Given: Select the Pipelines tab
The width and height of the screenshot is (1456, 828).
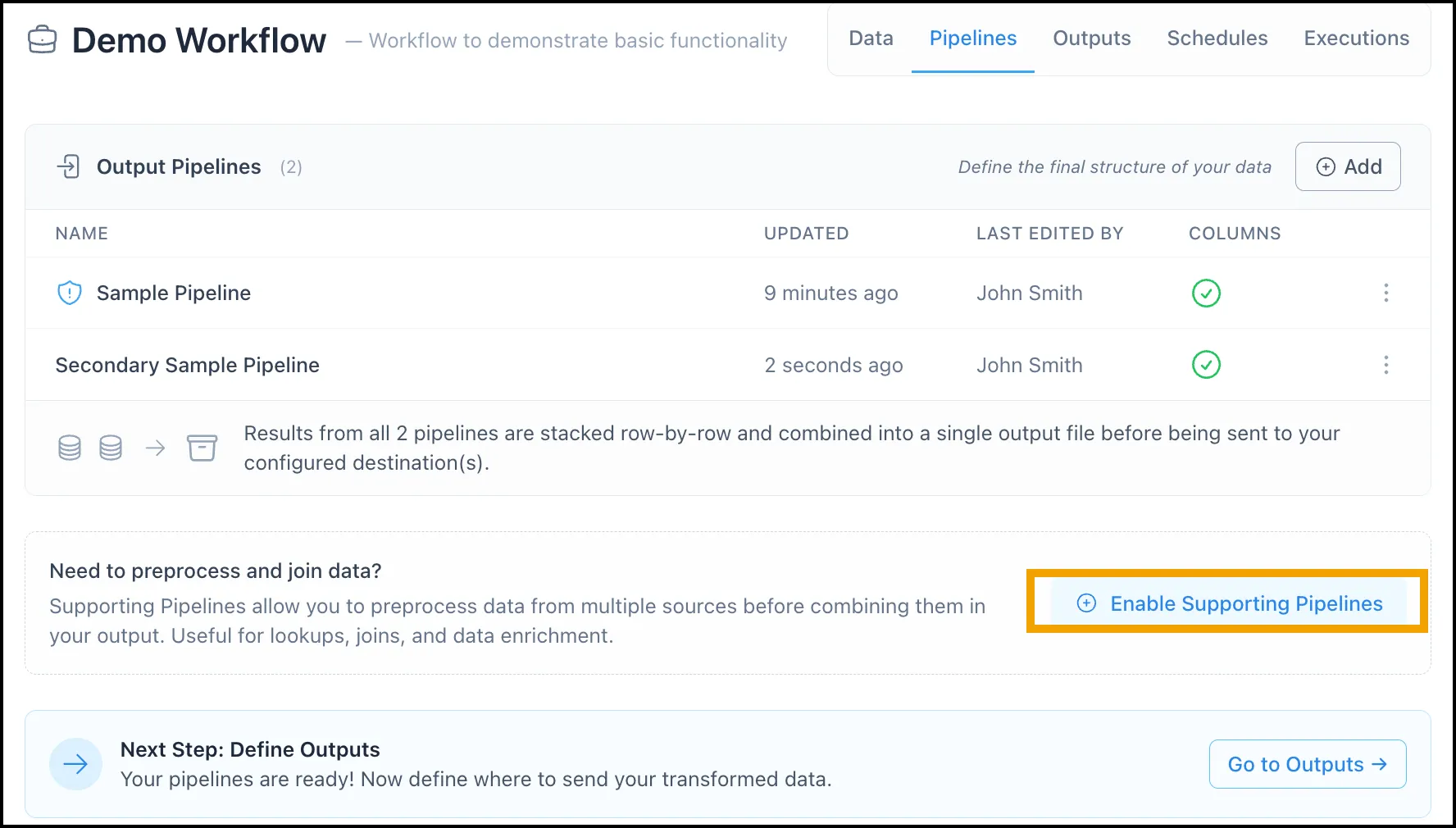Looking at the screenshot, I should 972,39.
